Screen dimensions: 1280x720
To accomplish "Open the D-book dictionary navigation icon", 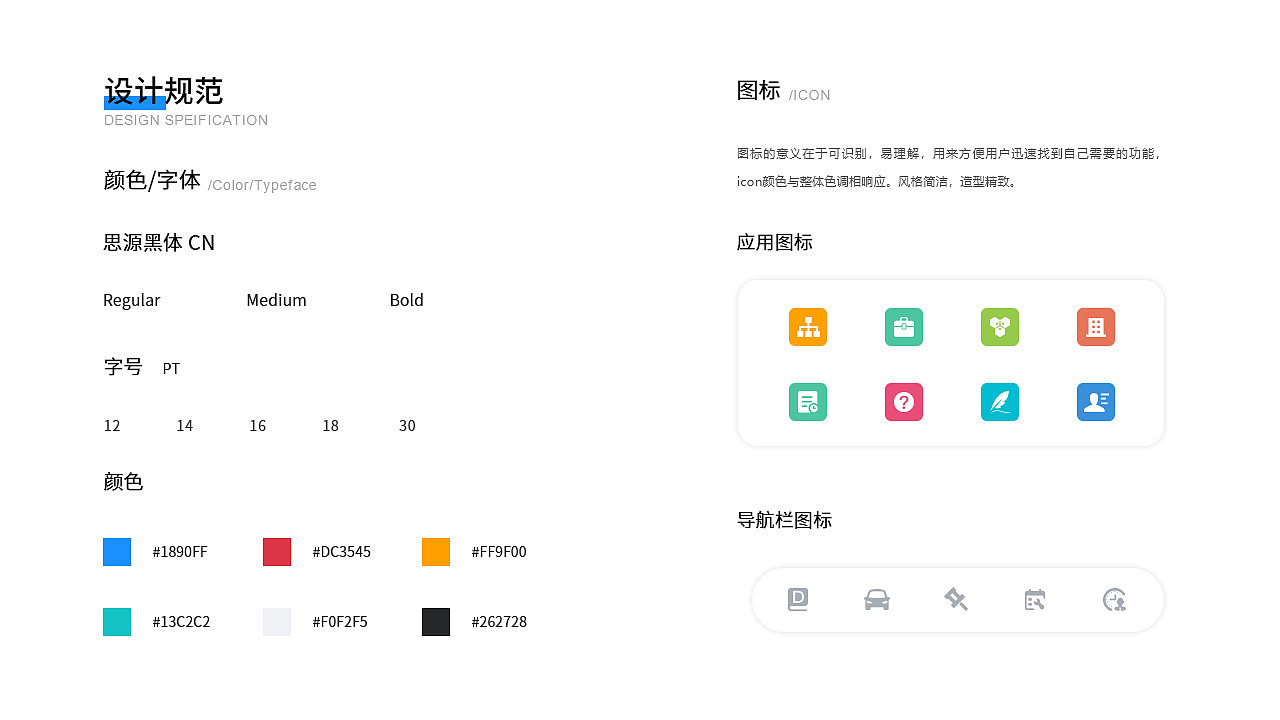I will coord(798,599).
